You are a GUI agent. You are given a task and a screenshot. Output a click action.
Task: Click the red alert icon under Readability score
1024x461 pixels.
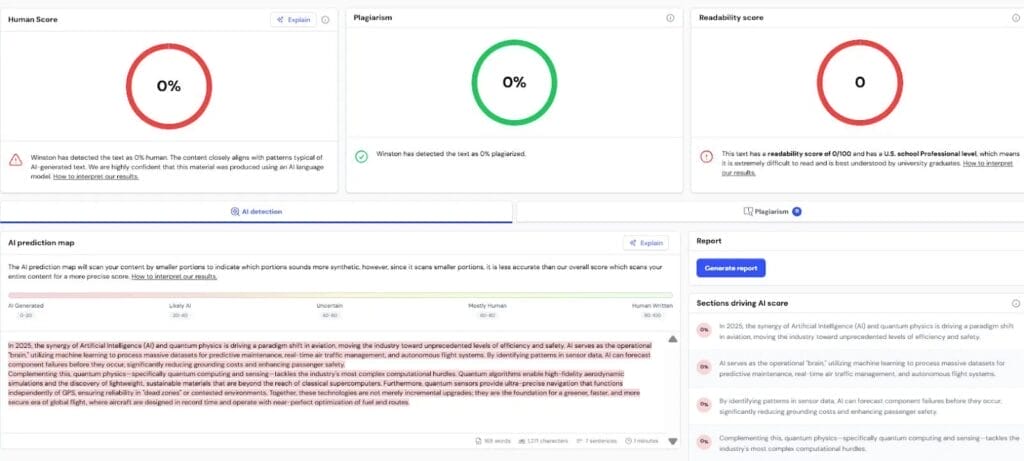tap(706, 156)
